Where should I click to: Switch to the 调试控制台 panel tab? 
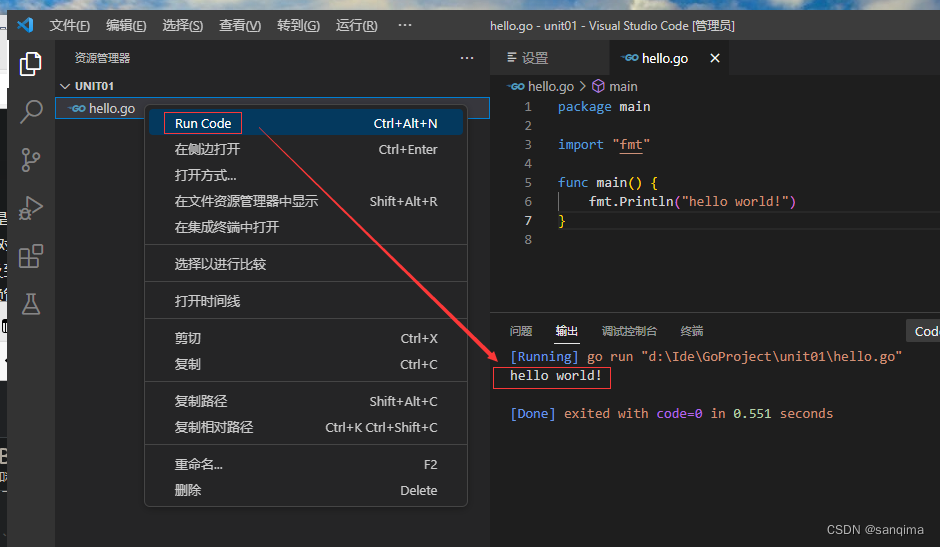(629, 331)
